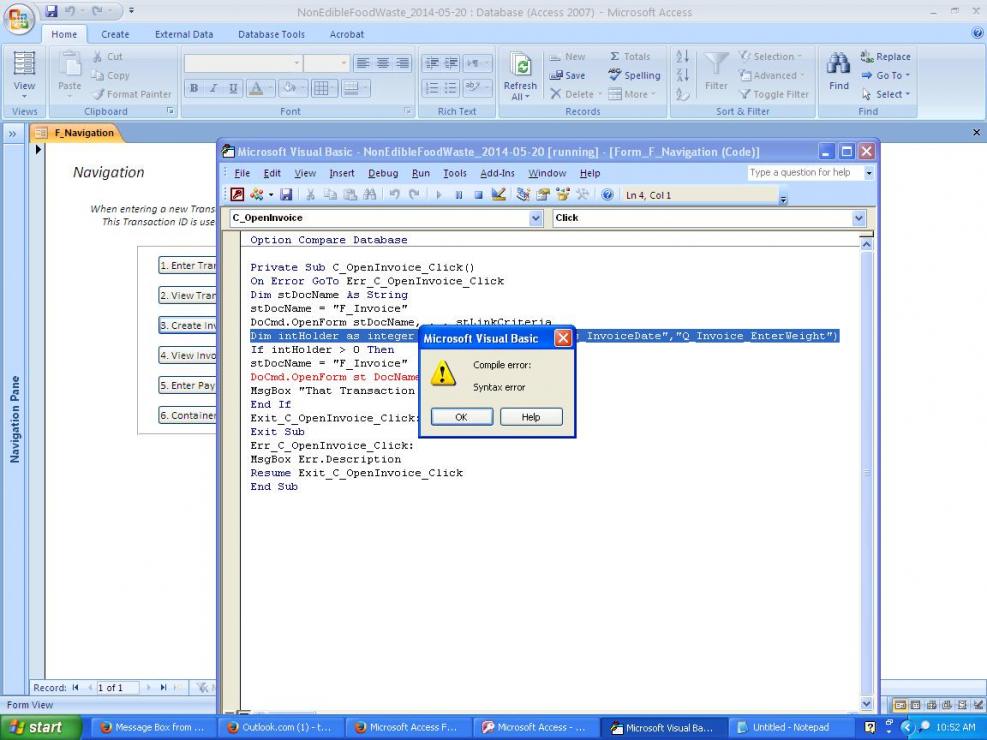Click the Copy icon in VB toolbar

(330, 195)
